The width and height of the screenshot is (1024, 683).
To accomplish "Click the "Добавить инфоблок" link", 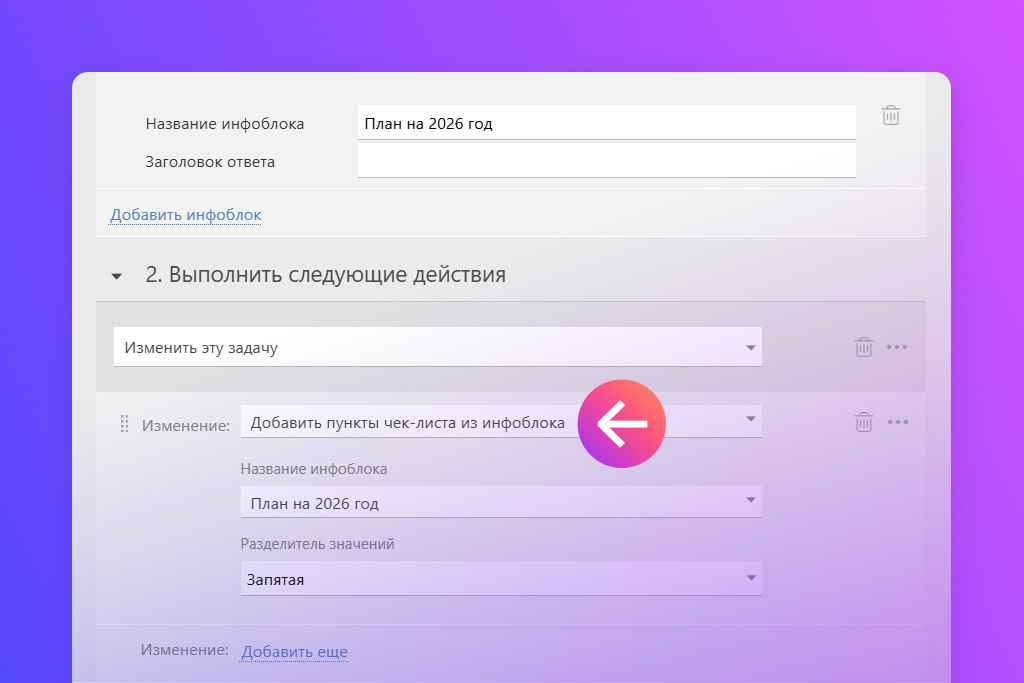I will pos(185,215).
